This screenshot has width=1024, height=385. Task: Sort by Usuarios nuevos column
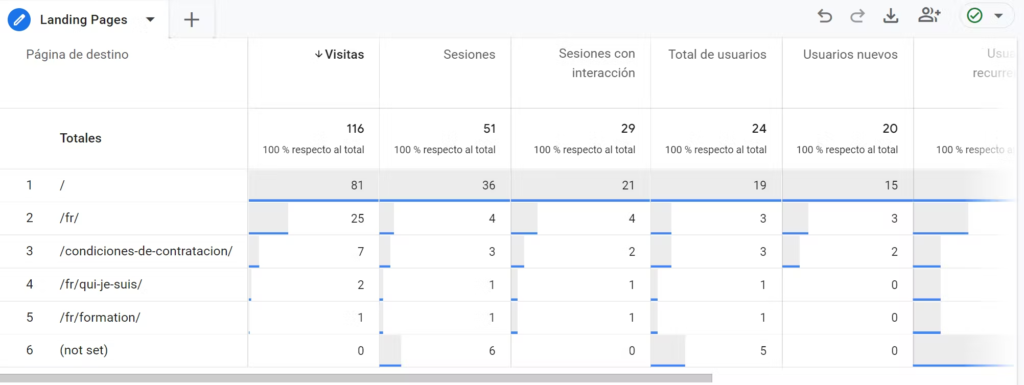click(x=850, y=55)
